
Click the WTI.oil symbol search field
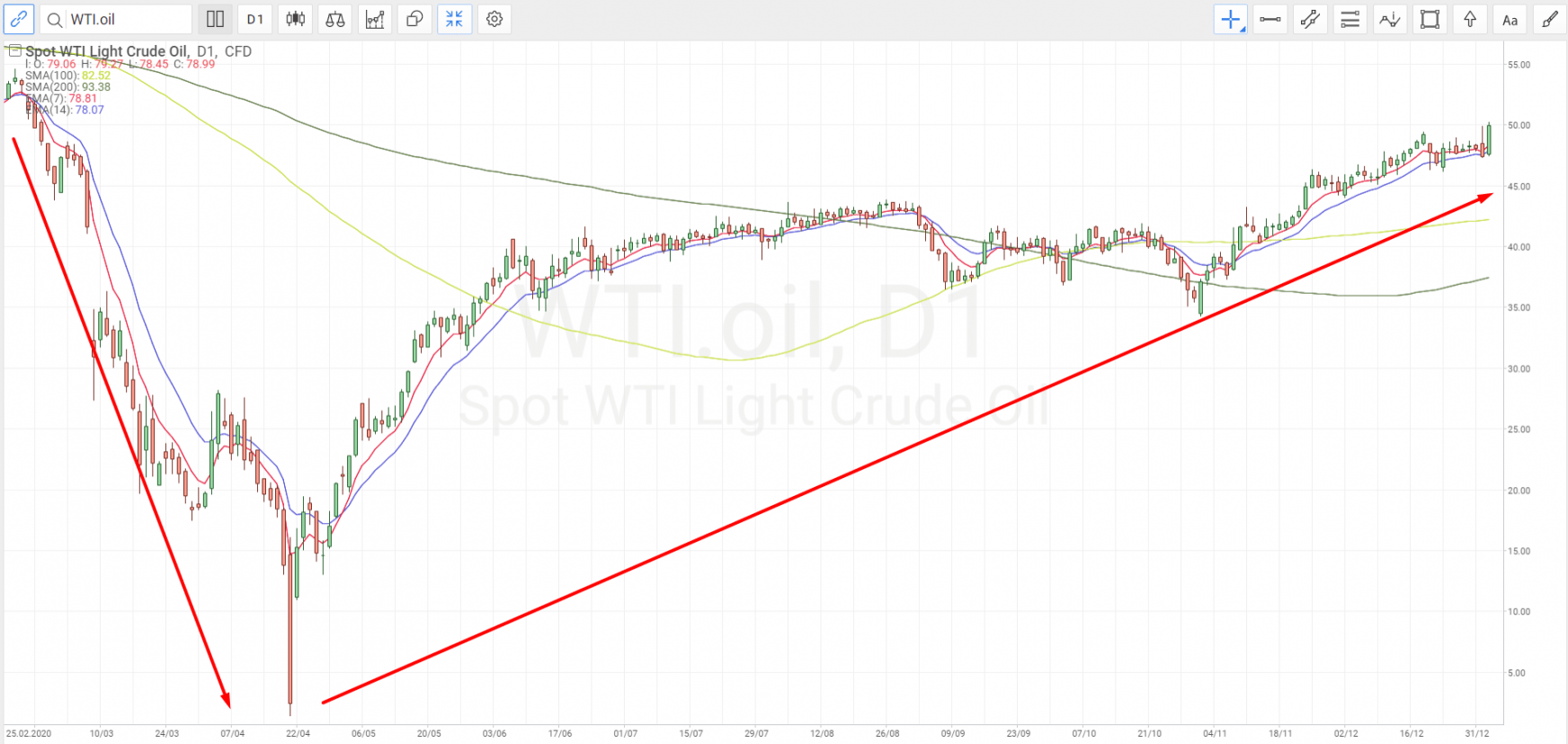(116, 19)
